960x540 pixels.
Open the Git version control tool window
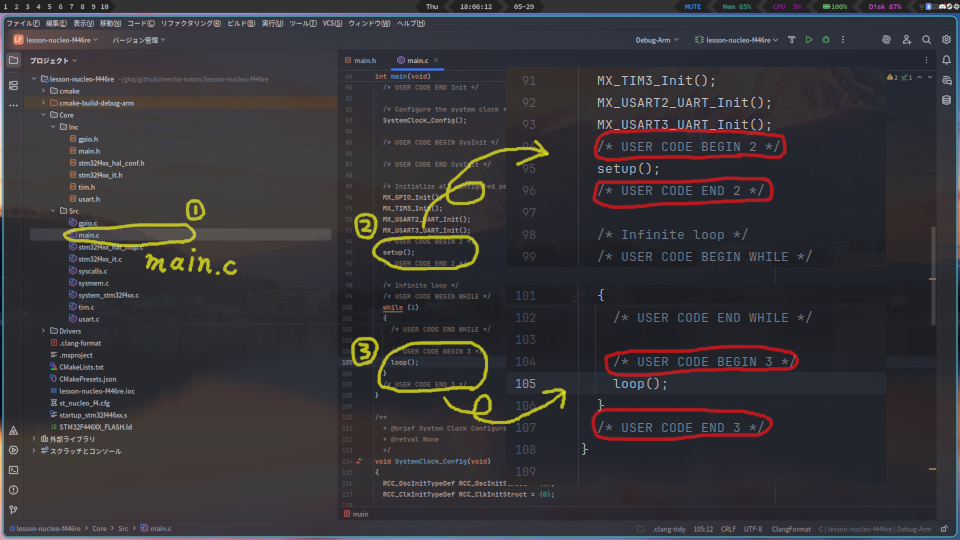(x=13, y=510)
